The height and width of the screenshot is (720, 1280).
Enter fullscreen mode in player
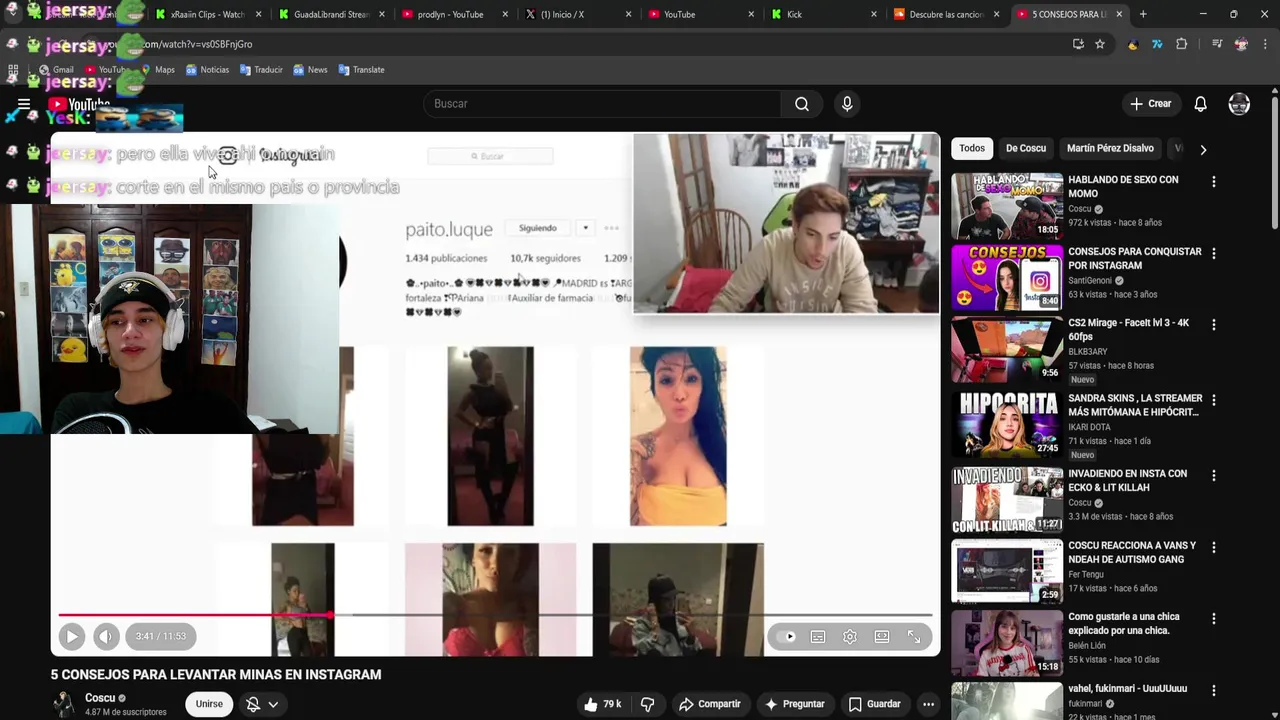914,637
